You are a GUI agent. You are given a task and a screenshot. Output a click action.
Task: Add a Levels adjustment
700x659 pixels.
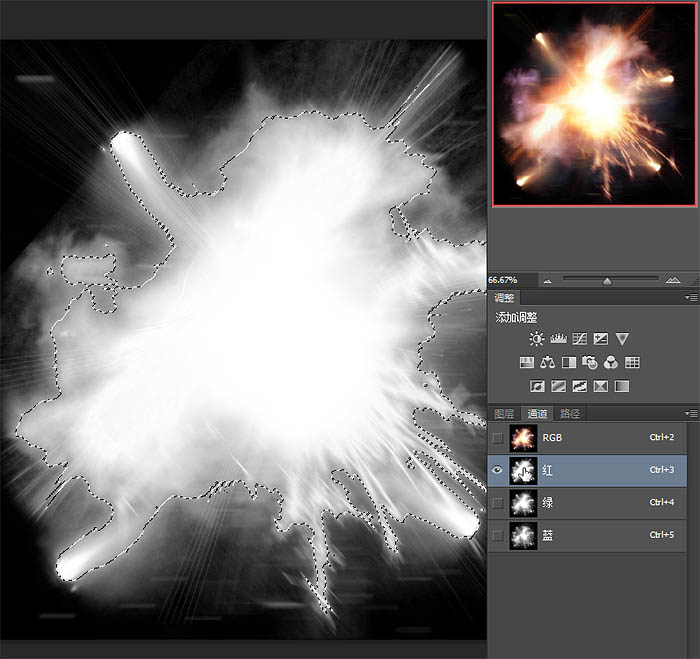558,339
